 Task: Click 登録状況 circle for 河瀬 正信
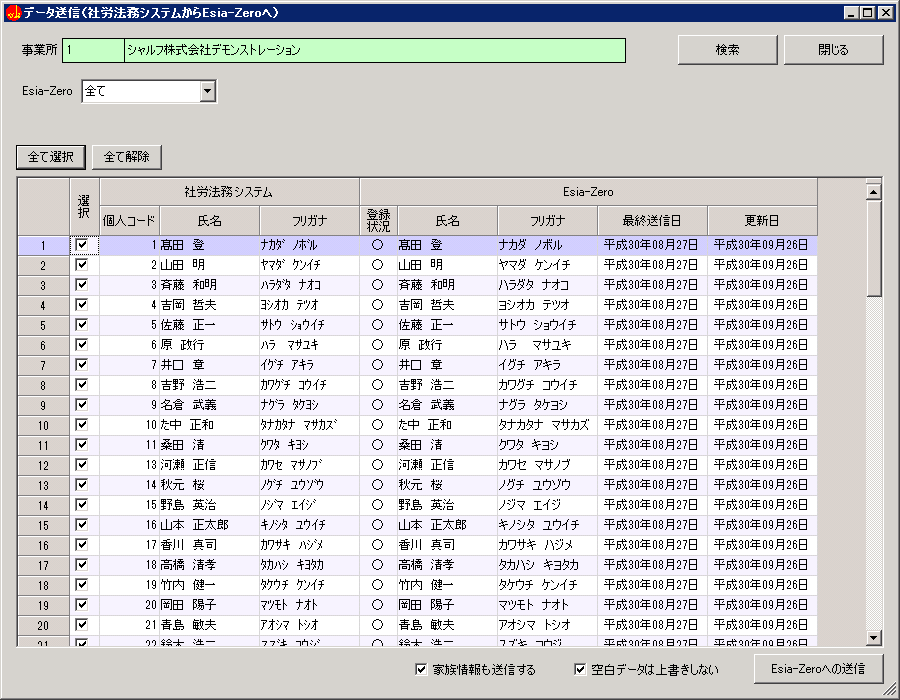(377, 465)
